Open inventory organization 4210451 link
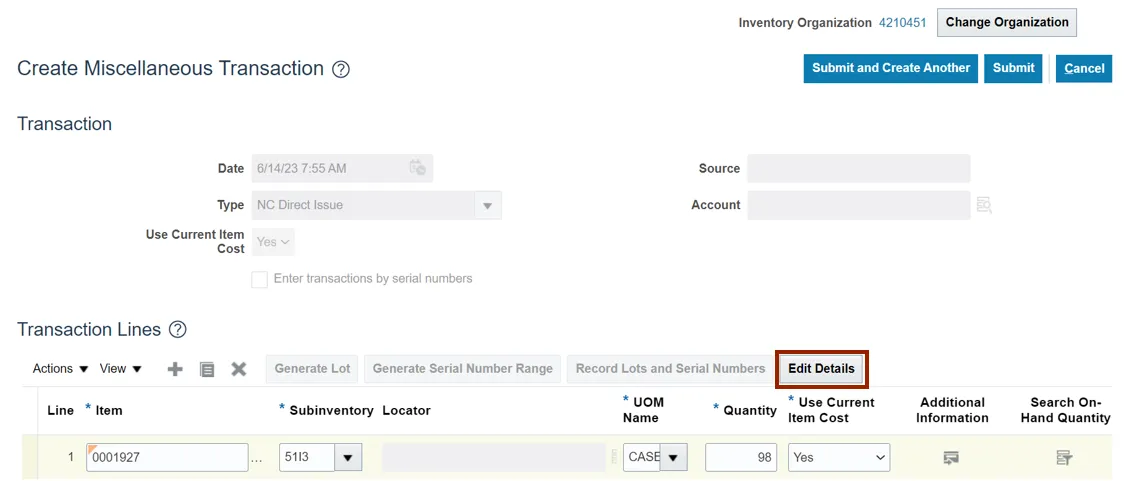This screenshot has width=1129, height=481. coord(902,22)
